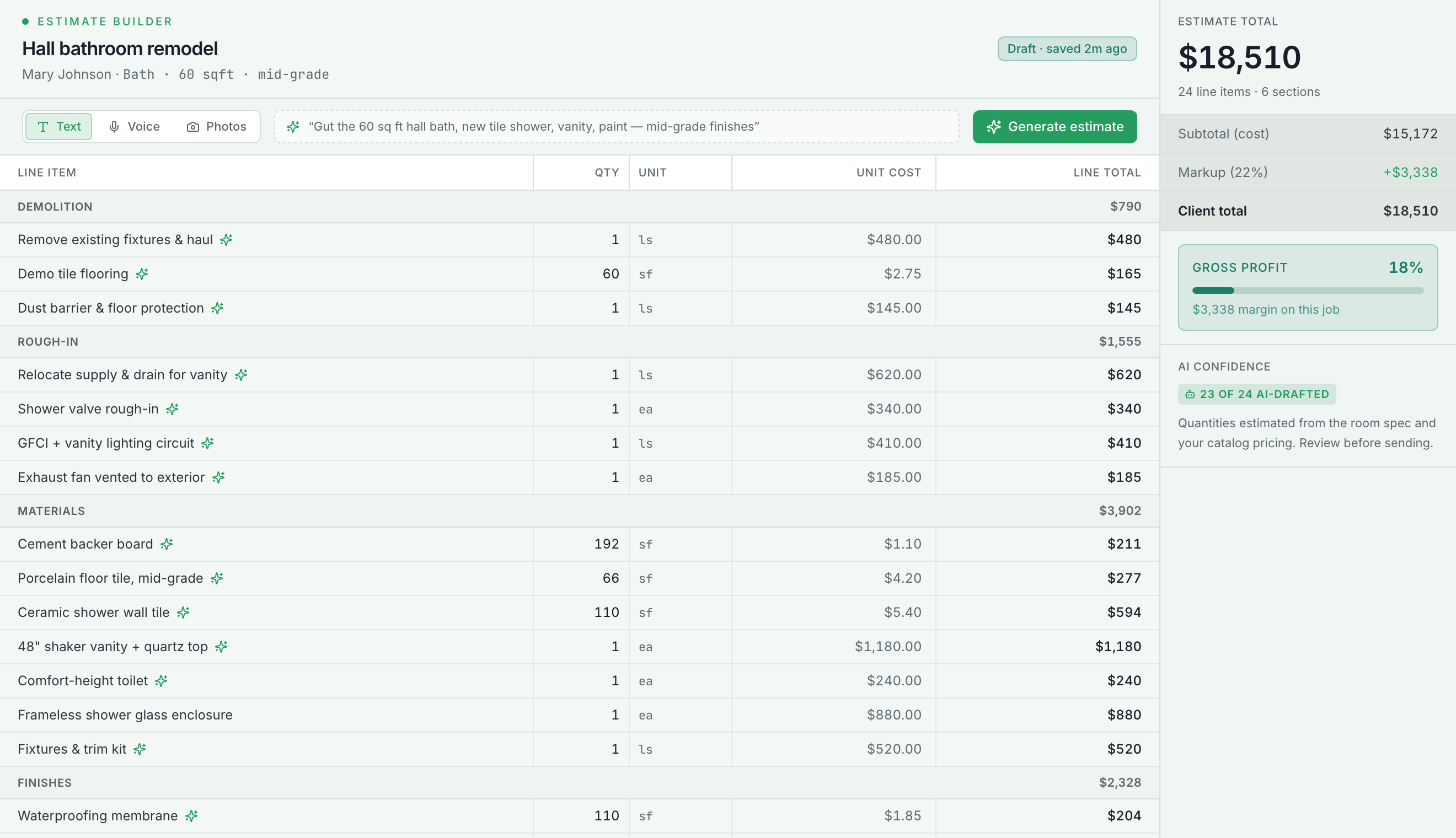Click unit ea for Comfort-height toilet
This screenshot has height=838, width=1456.
pos(645,681)
